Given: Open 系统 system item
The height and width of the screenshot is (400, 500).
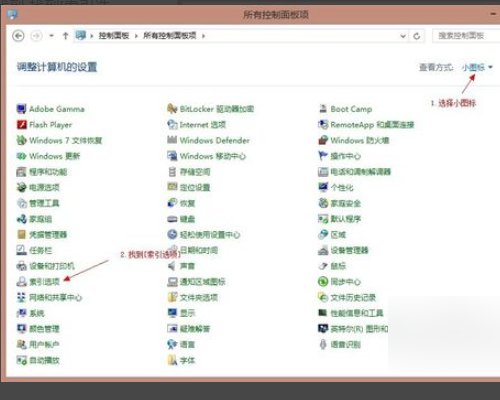Looking at the screenshot, I should click(x=31, y=313).
